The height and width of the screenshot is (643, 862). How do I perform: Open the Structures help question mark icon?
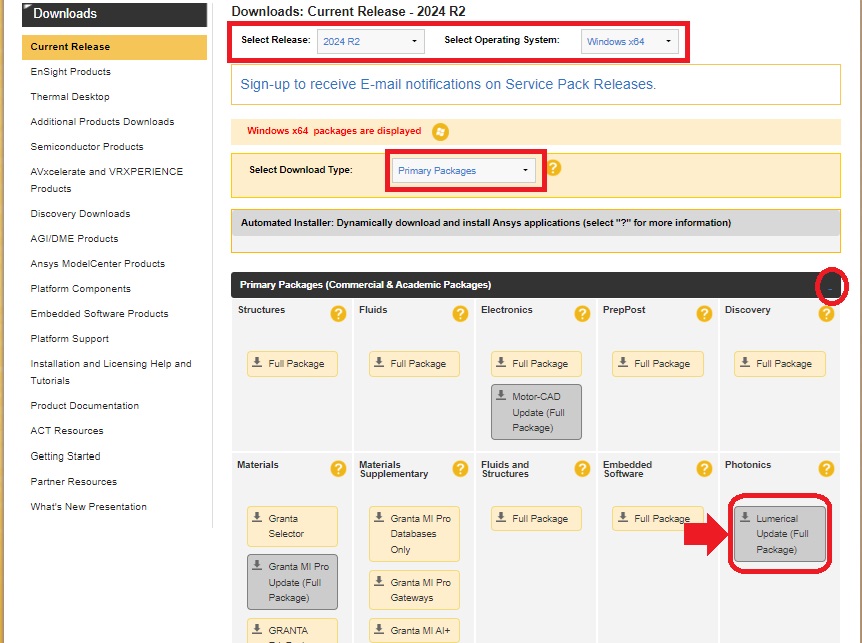coord(338,314)
